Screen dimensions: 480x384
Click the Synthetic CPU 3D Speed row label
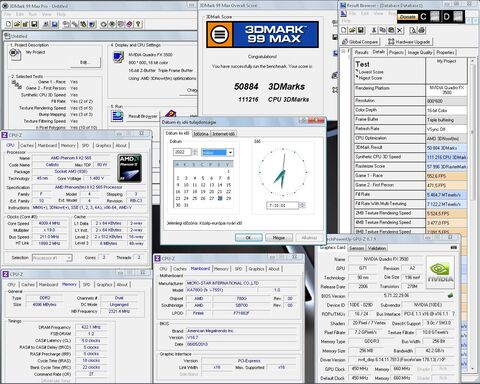[378, 157]
